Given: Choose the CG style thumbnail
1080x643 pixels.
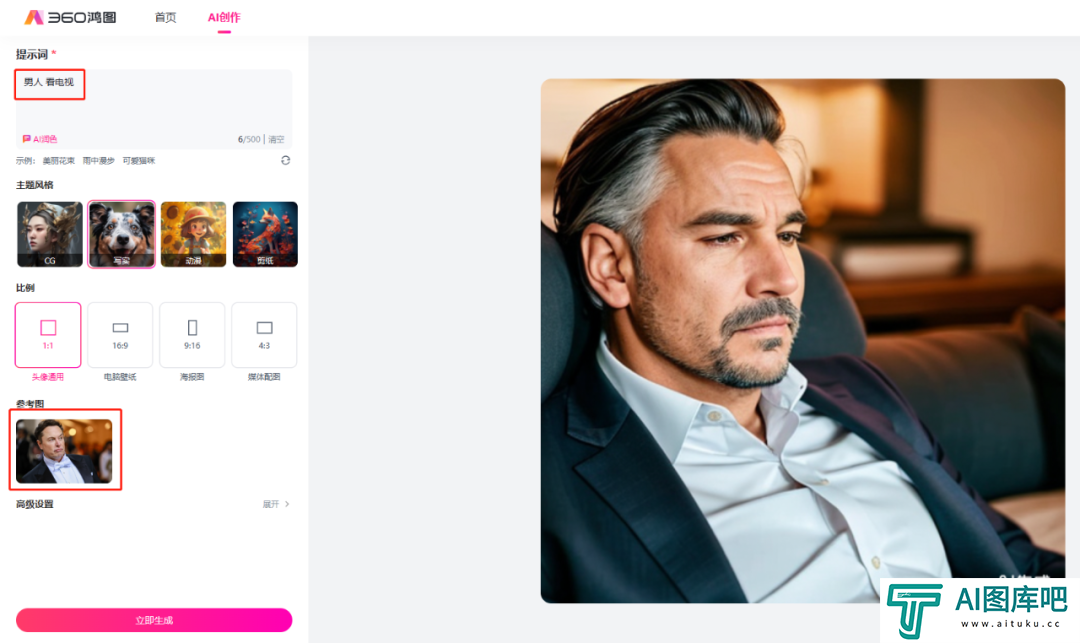Looking at the screenshot, I should (50, 234).
